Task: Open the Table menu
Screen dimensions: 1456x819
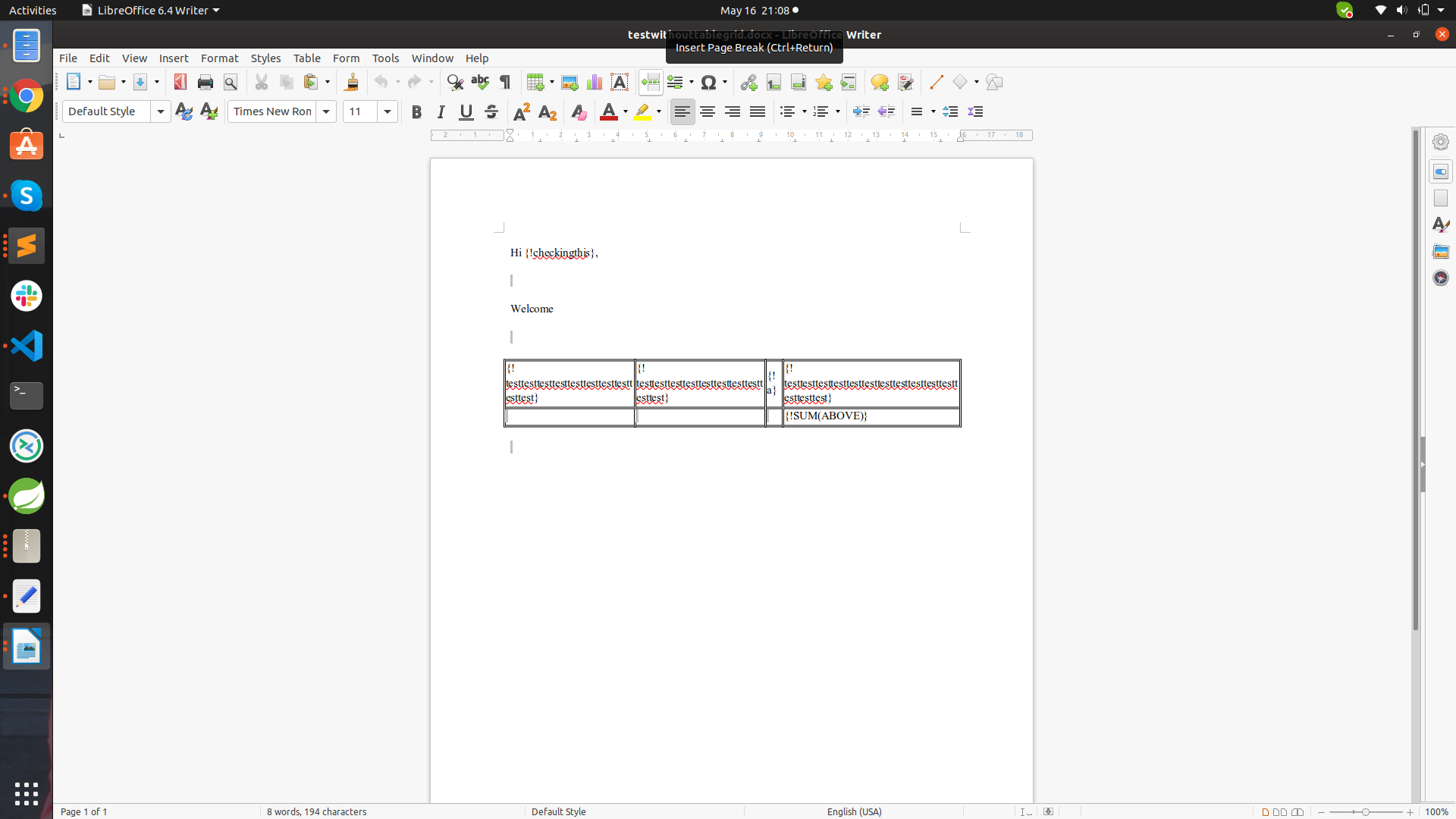Action: pos(306,57)
